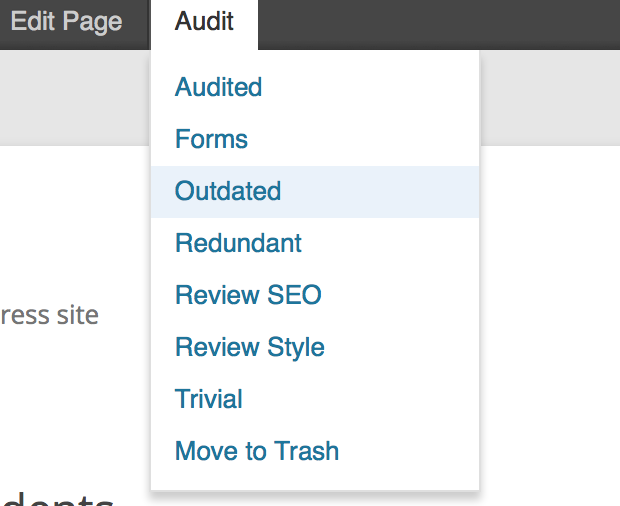
Task: Click Move to Trash in Audit menu
Action: 315,451
